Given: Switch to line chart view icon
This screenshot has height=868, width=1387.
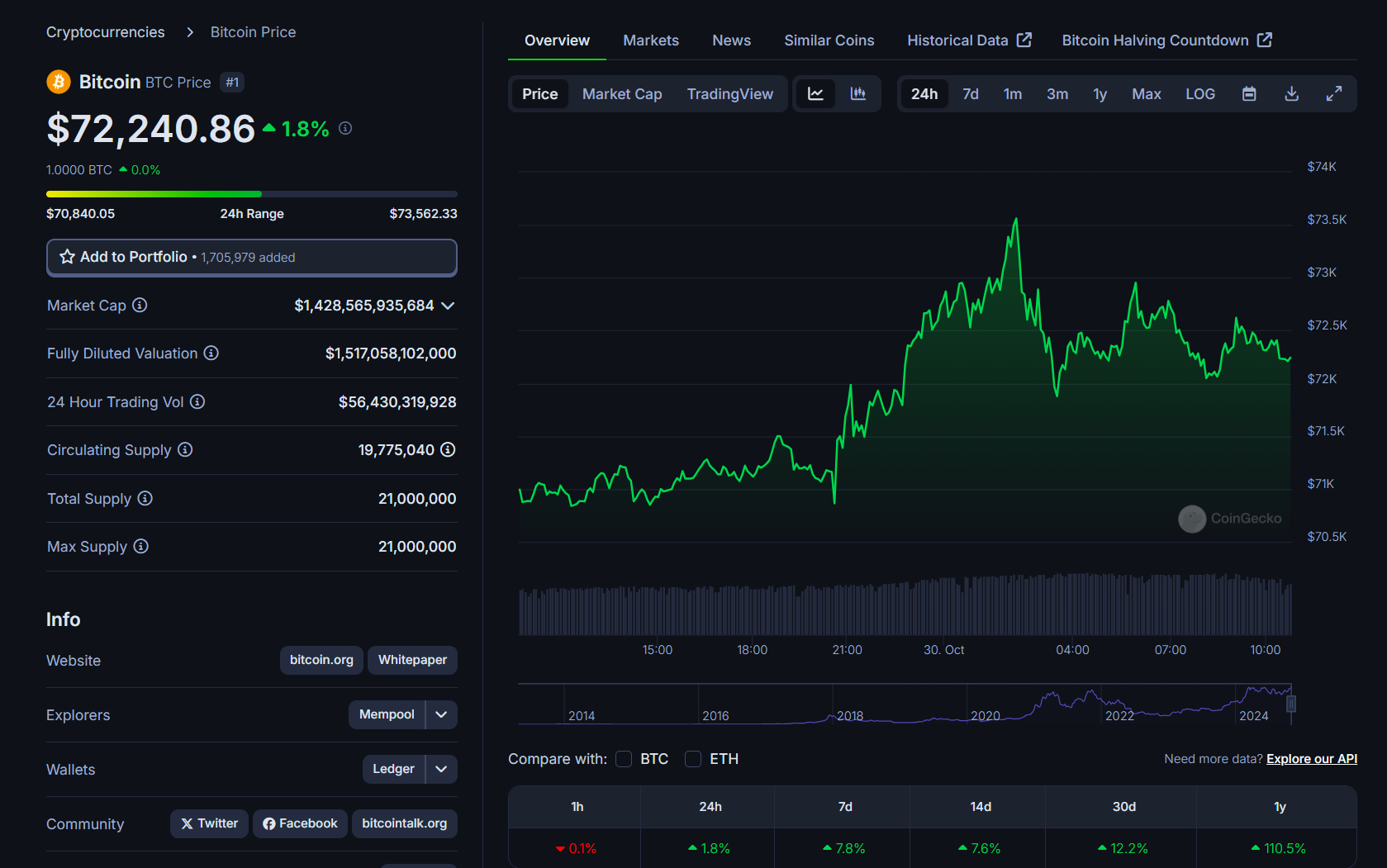Looking at the screenshot, I should tap(815, 94).
